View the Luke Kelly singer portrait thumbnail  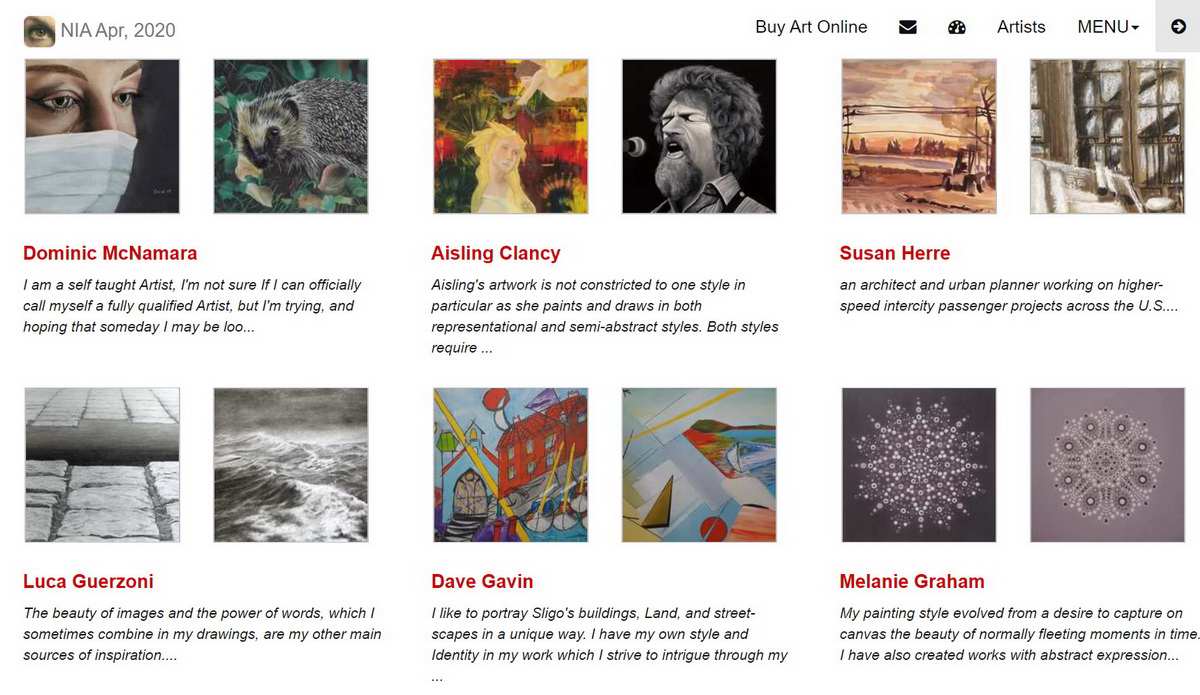click(698, 136)
